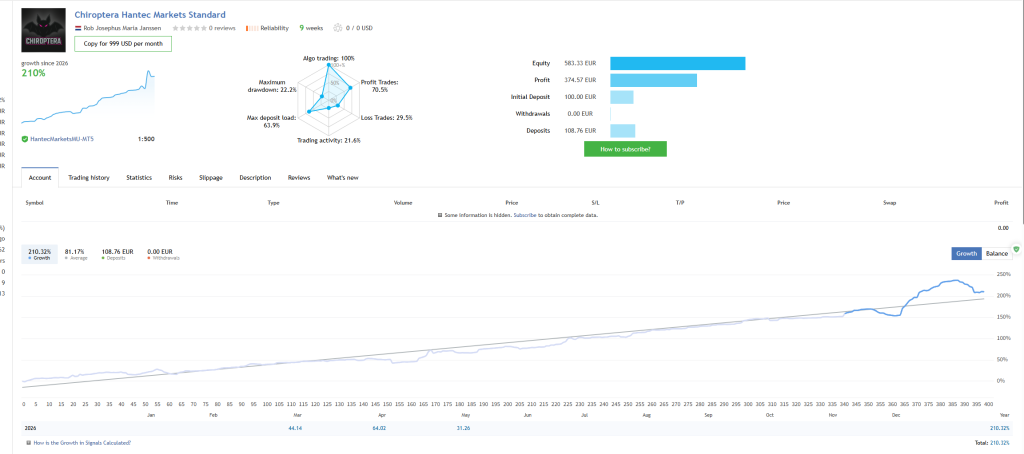
Task: Switch chart to Balance view
Action: pos(997,253)
